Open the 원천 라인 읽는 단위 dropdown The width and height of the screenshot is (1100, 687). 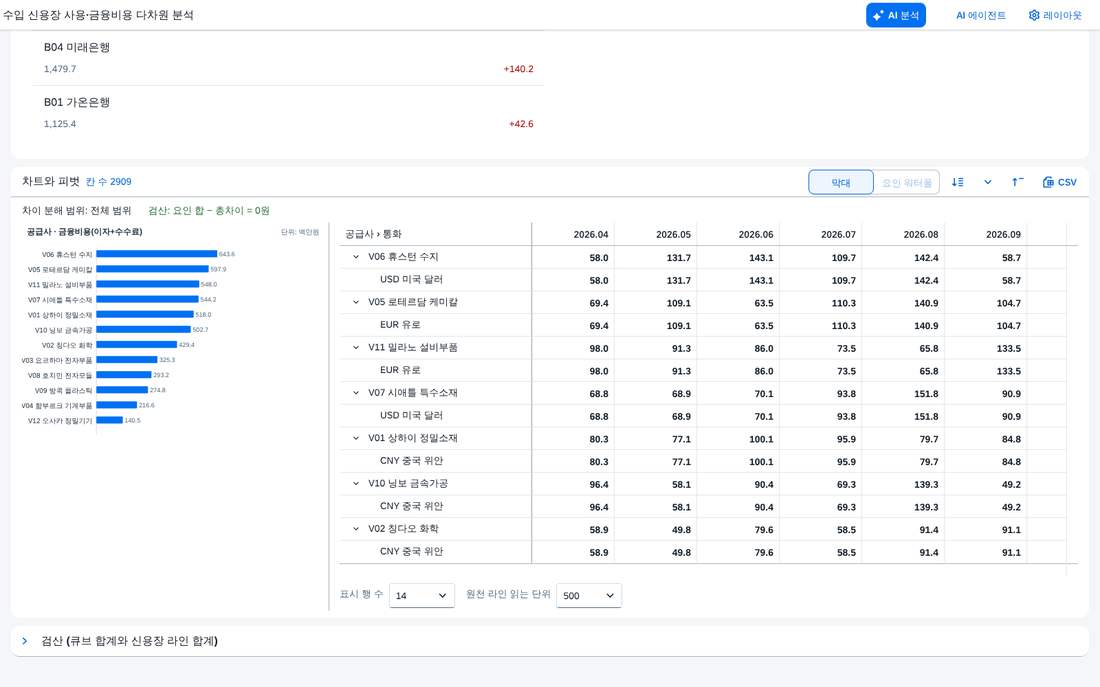tap(589, 595)
